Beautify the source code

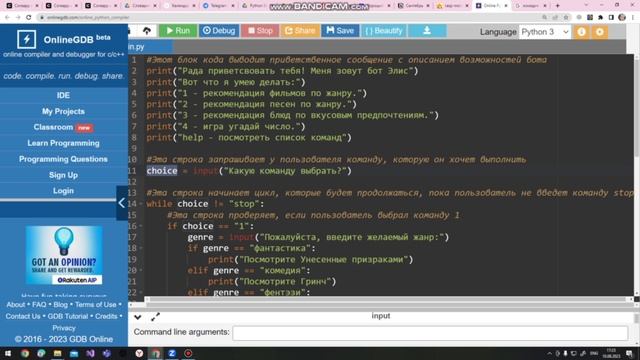pyautogui.click(x=383, y=31)
